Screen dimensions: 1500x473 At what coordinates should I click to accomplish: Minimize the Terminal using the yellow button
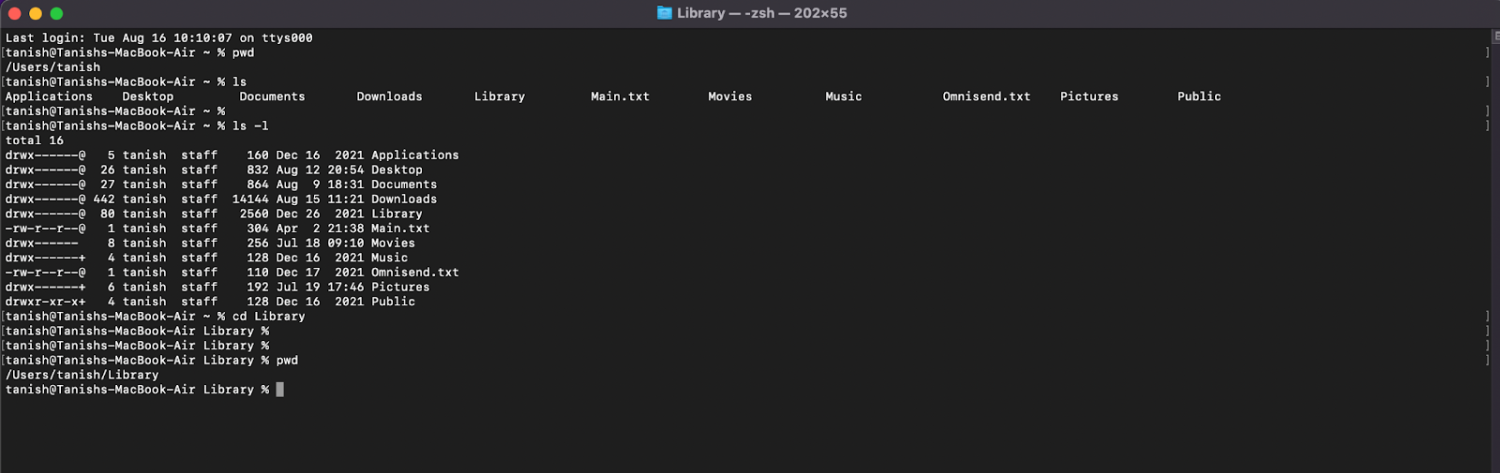(35, 13)
